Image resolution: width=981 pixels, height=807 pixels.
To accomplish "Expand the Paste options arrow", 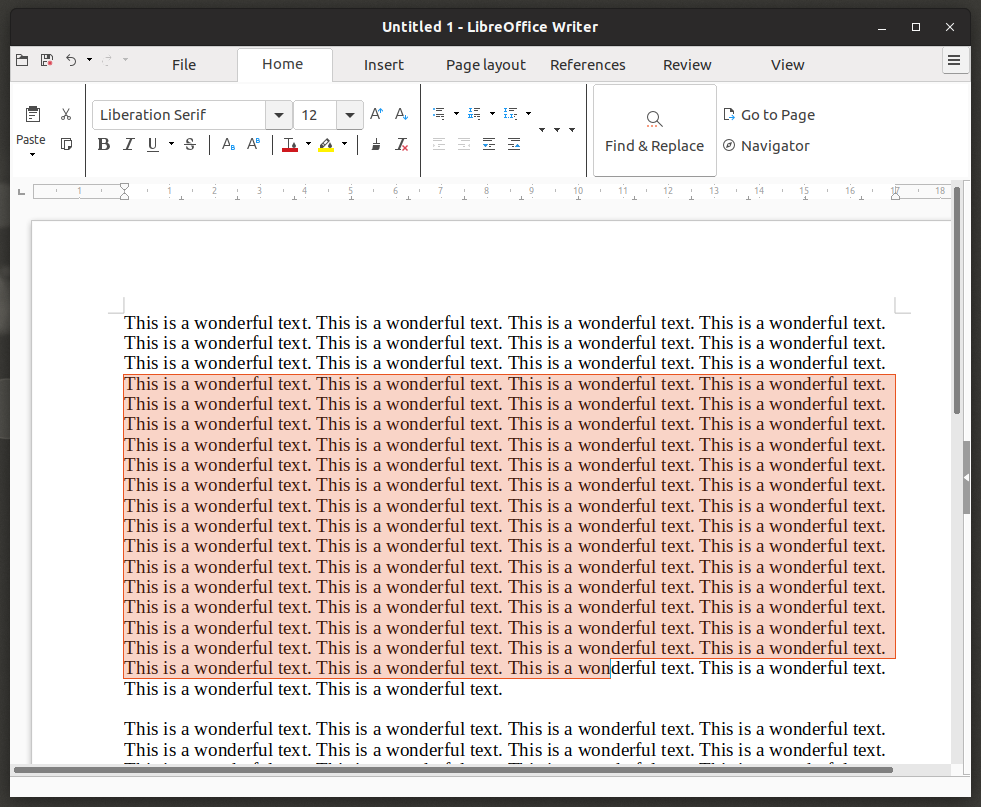I will [x=32, y=154].
